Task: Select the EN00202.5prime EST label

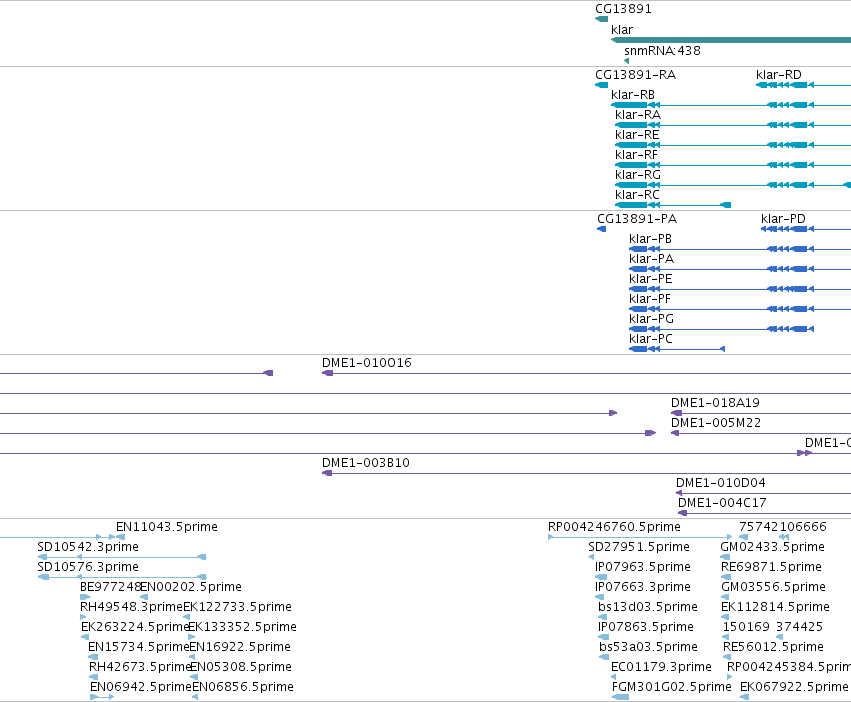Action: (190, 587)
